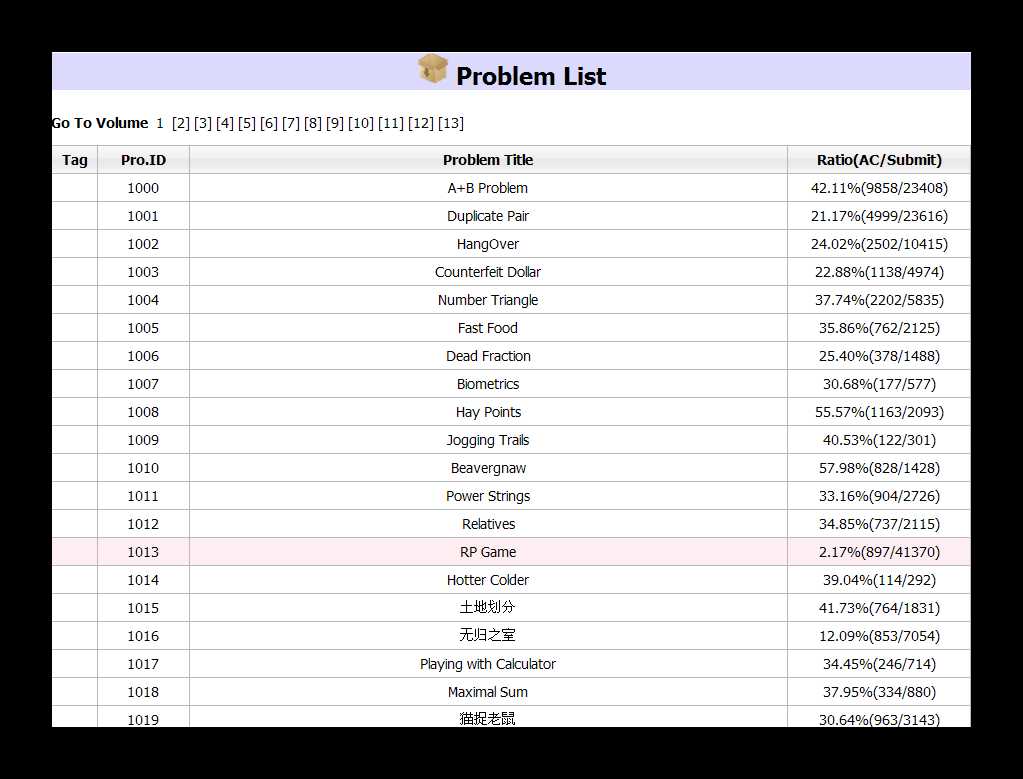
Task: Go to volume 8
Action: tap(313, 123)
